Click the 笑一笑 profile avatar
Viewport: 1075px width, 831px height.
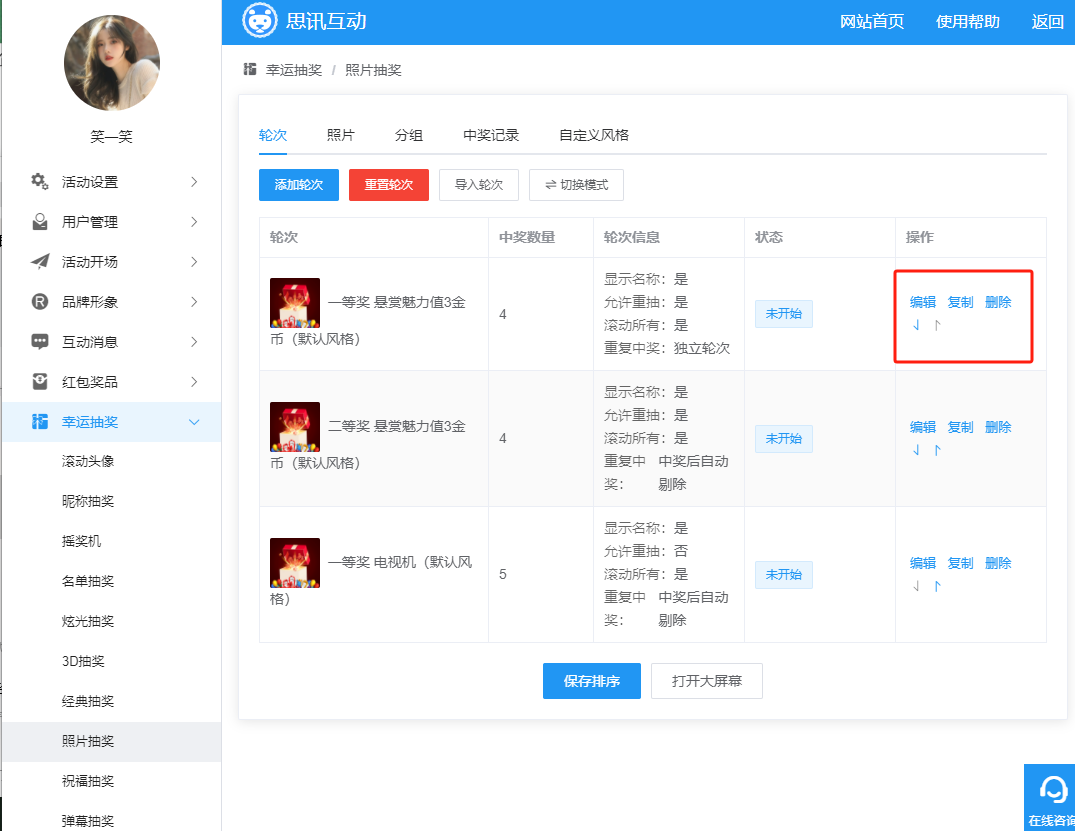point(111,64)
